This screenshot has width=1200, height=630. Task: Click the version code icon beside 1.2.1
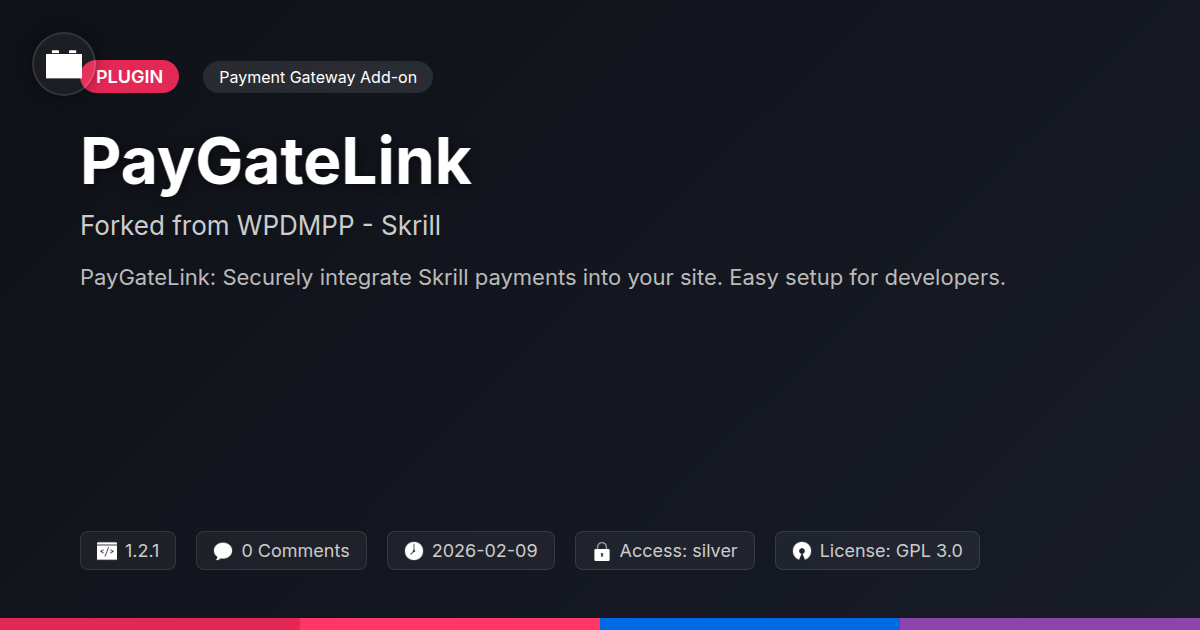pyautogui.click(x=107, y=551)
